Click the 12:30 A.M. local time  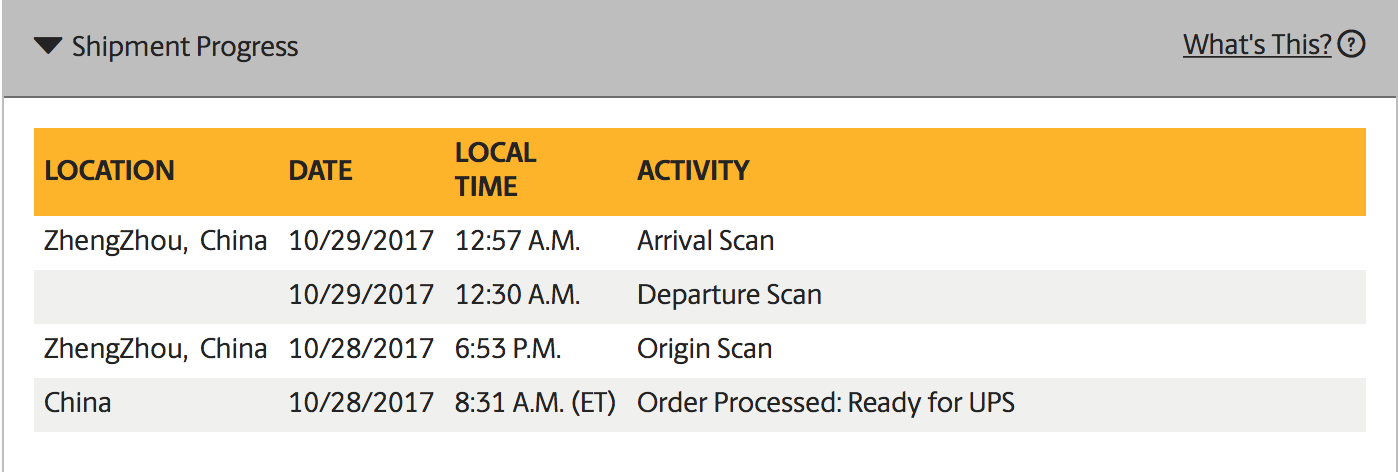click(x=517, y=295)
